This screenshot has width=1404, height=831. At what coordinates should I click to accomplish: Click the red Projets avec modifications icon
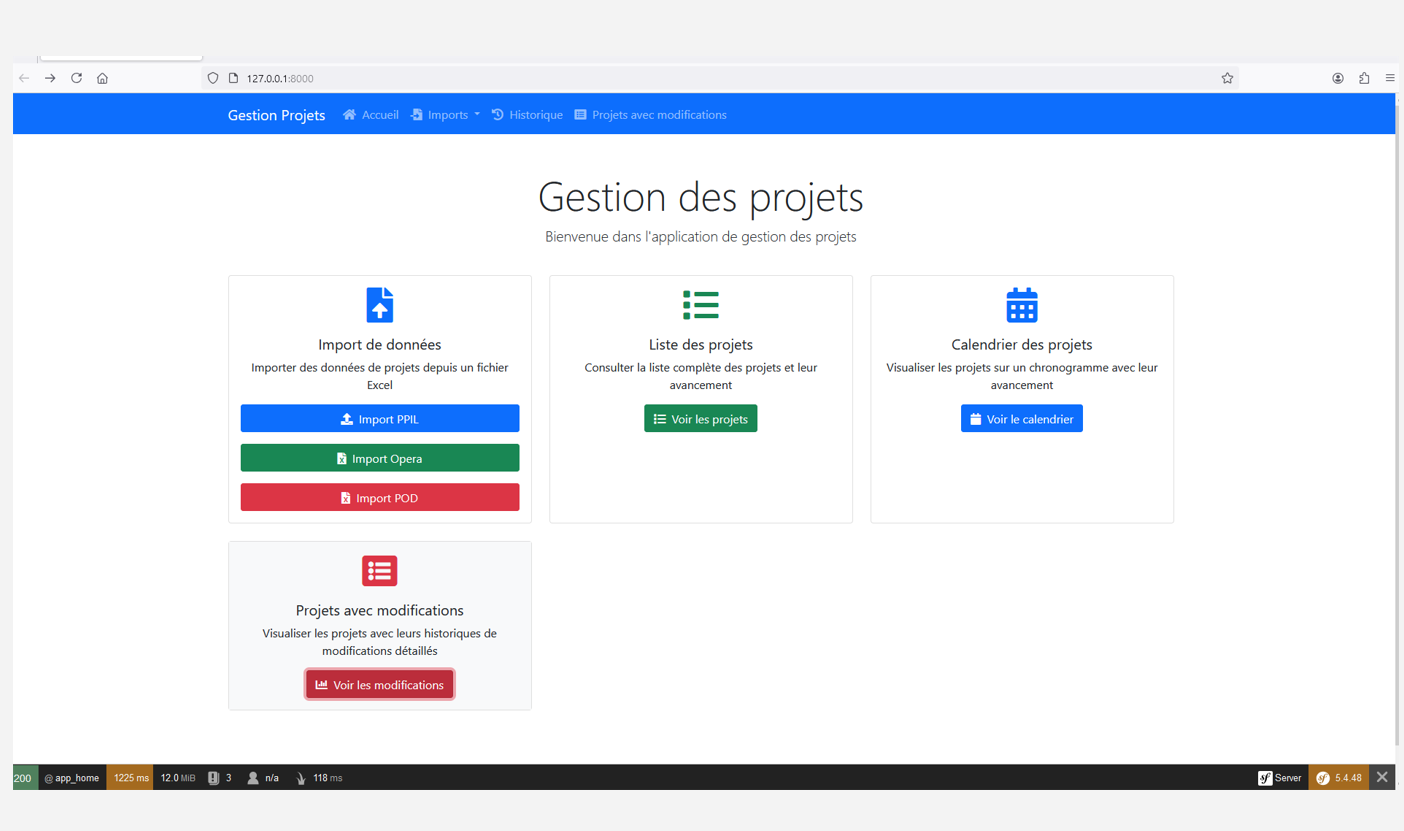tap(379, 571)
